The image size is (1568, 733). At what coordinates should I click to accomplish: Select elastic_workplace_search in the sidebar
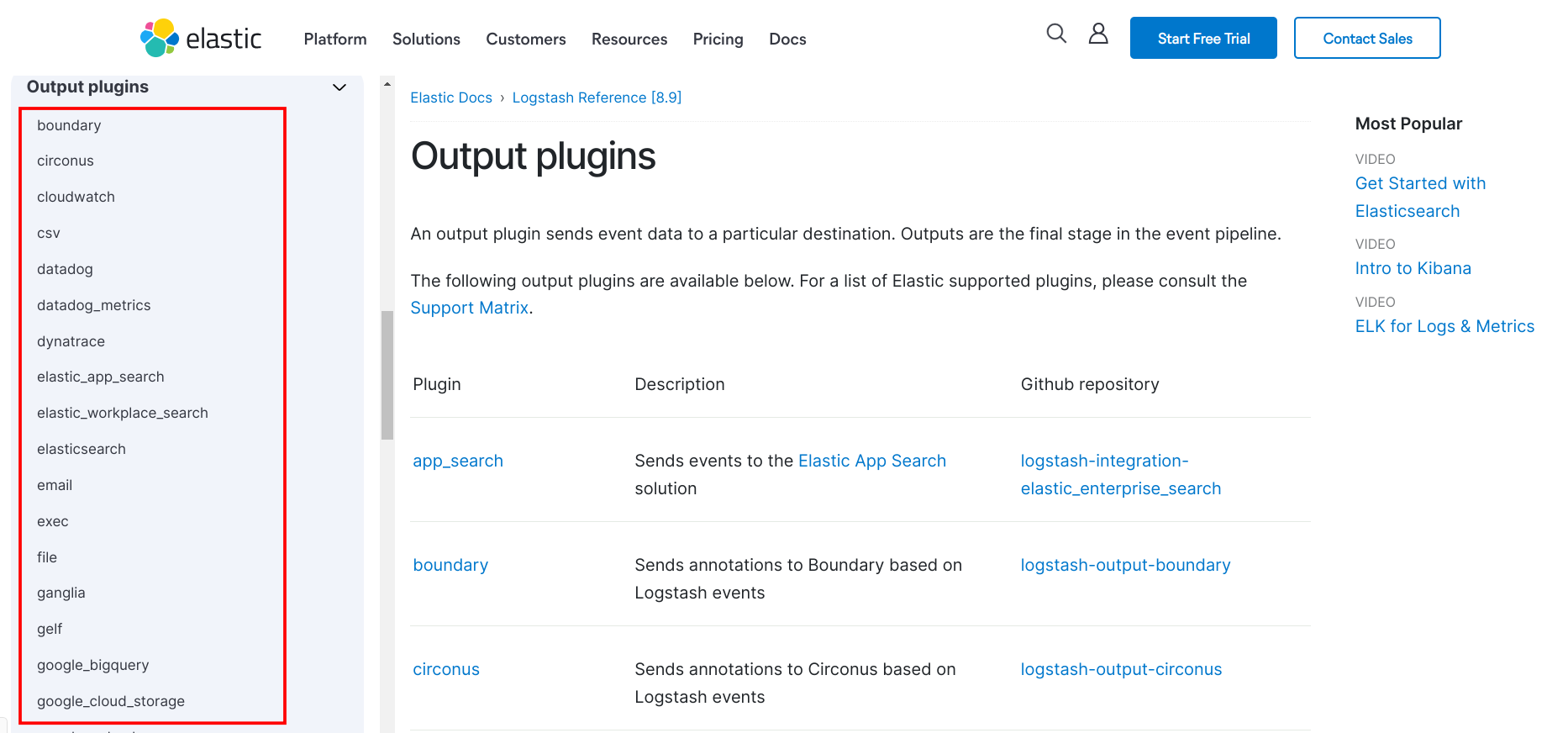(x=123, y=413)
